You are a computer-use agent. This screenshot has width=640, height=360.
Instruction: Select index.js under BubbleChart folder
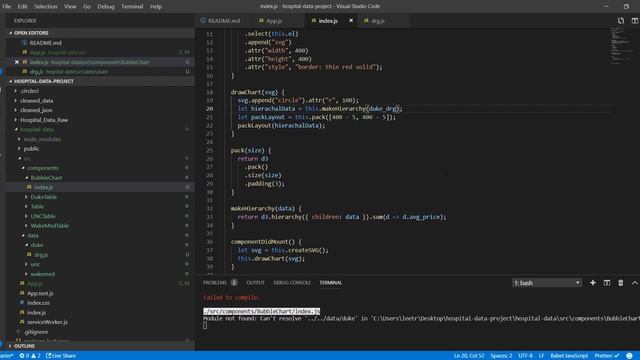coord(43,187)
